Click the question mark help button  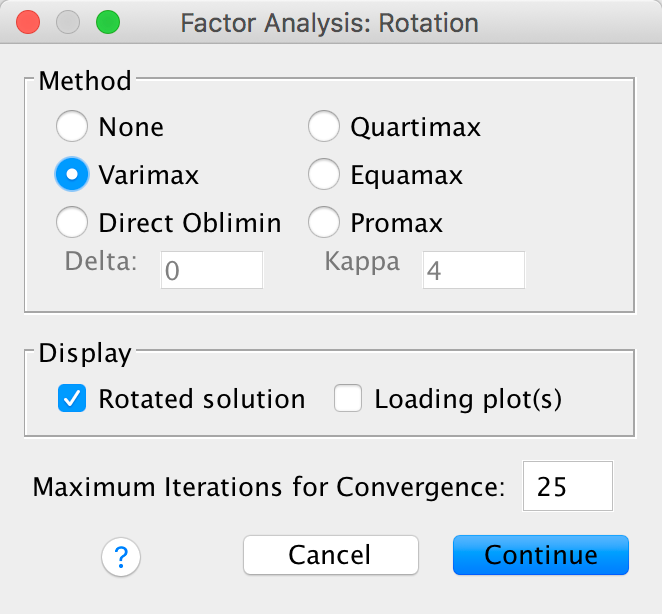pos(122,556)
